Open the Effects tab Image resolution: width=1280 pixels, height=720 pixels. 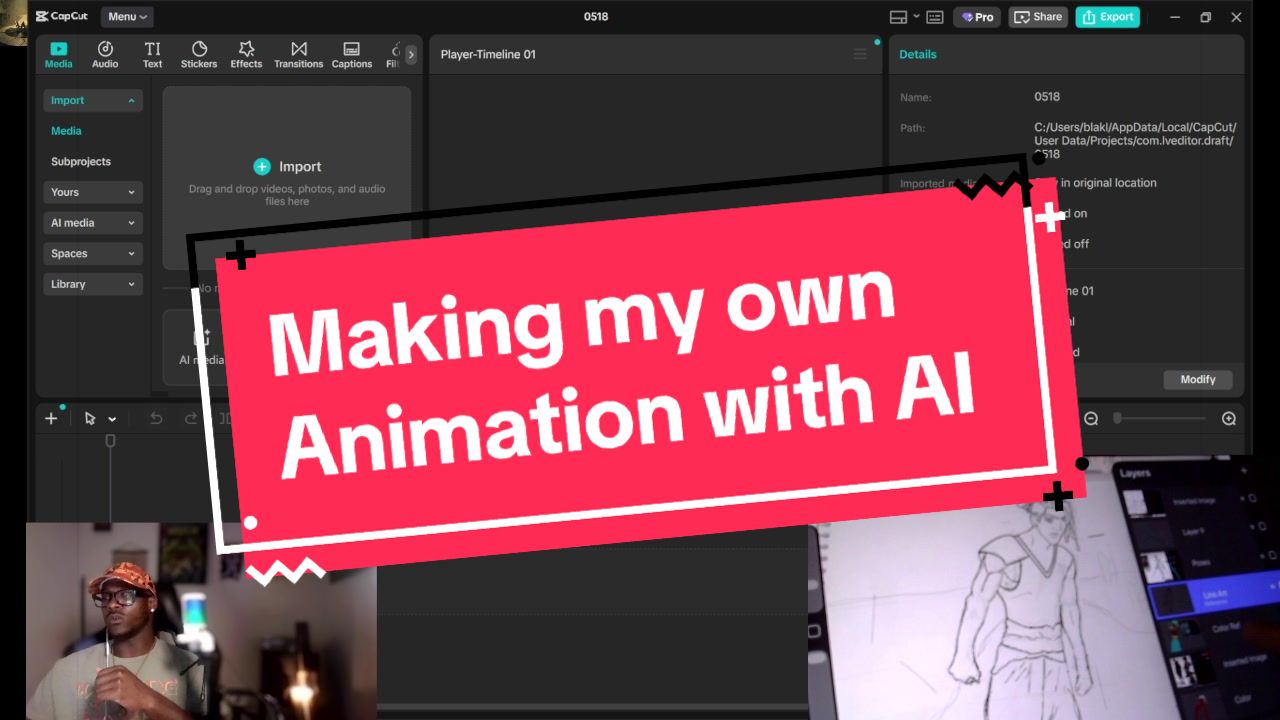pyautogui.click(x=246, y=55)
